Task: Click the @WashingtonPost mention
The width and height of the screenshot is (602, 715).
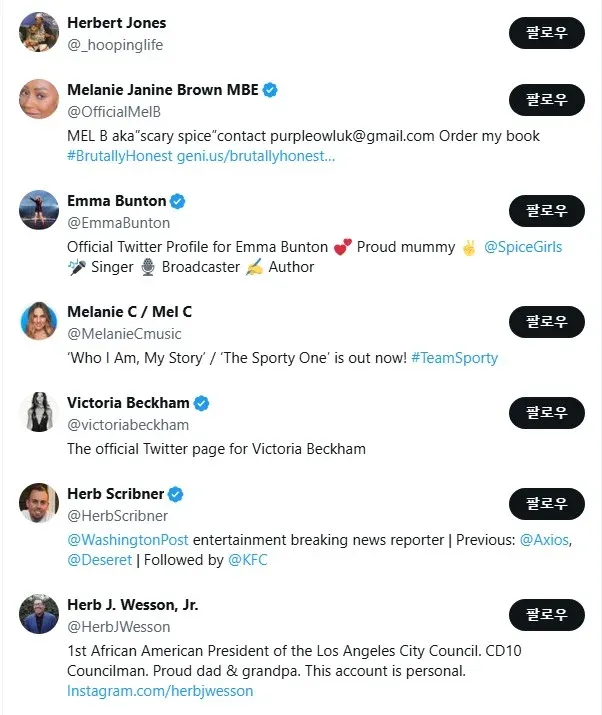Action: coord(128,539)
